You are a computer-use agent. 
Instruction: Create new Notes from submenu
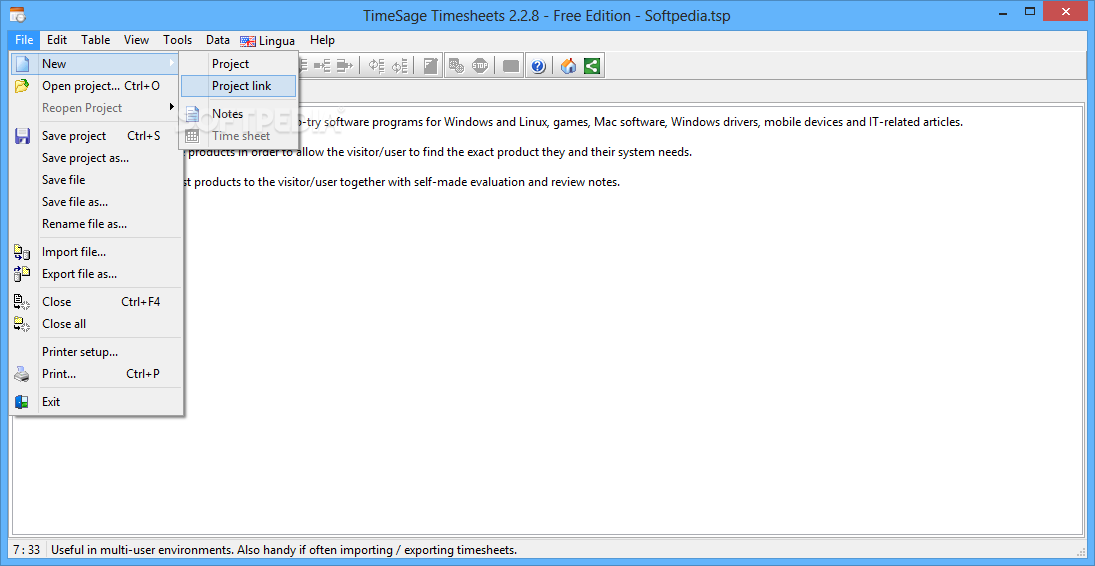pyautogui.click(x=239, y=114)
